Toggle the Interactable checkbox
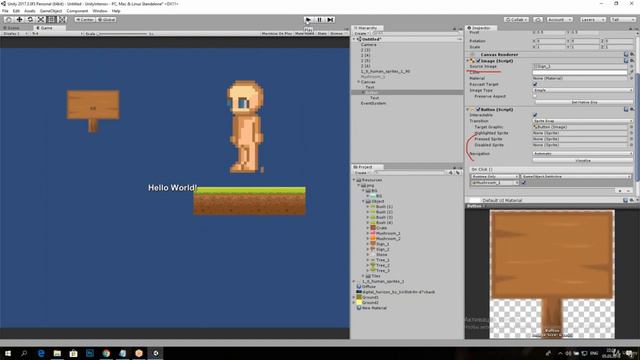Image resolution: width=640 pixels, height=360 pixels. (535, 115)
